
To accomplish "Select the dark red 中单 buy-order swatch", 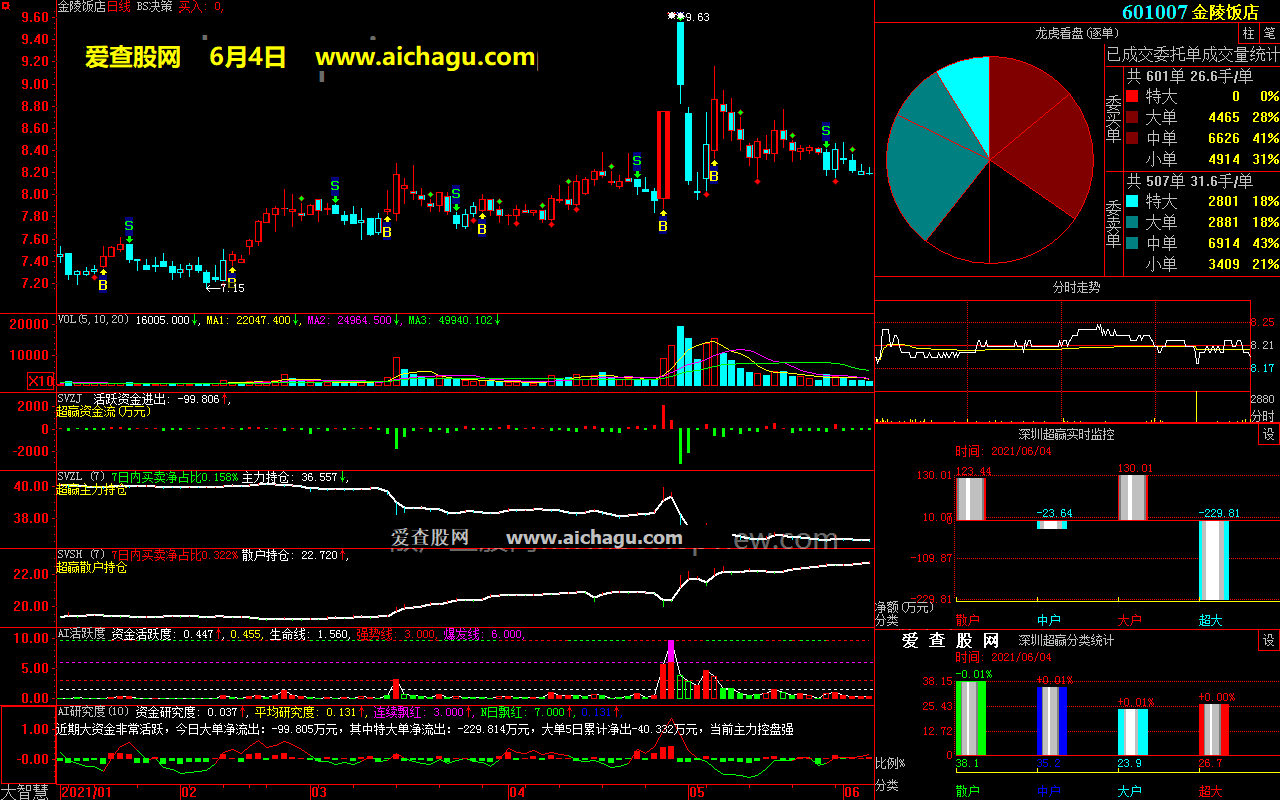I will tap(1132, 138).
